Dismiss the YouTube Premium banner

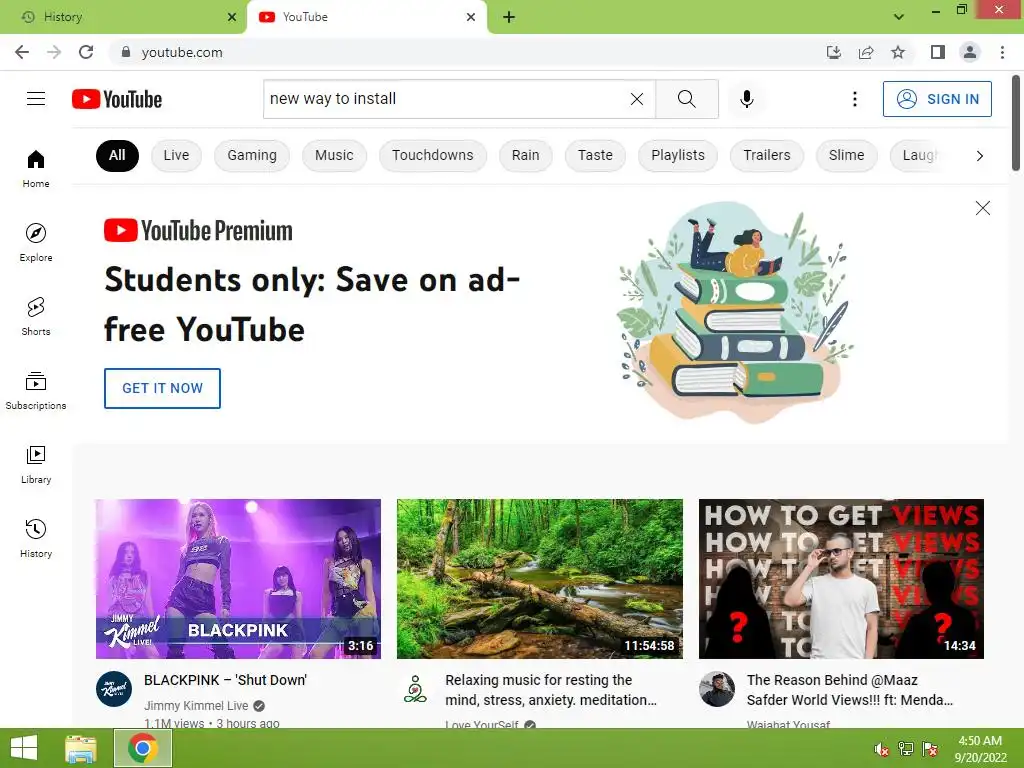982,208
